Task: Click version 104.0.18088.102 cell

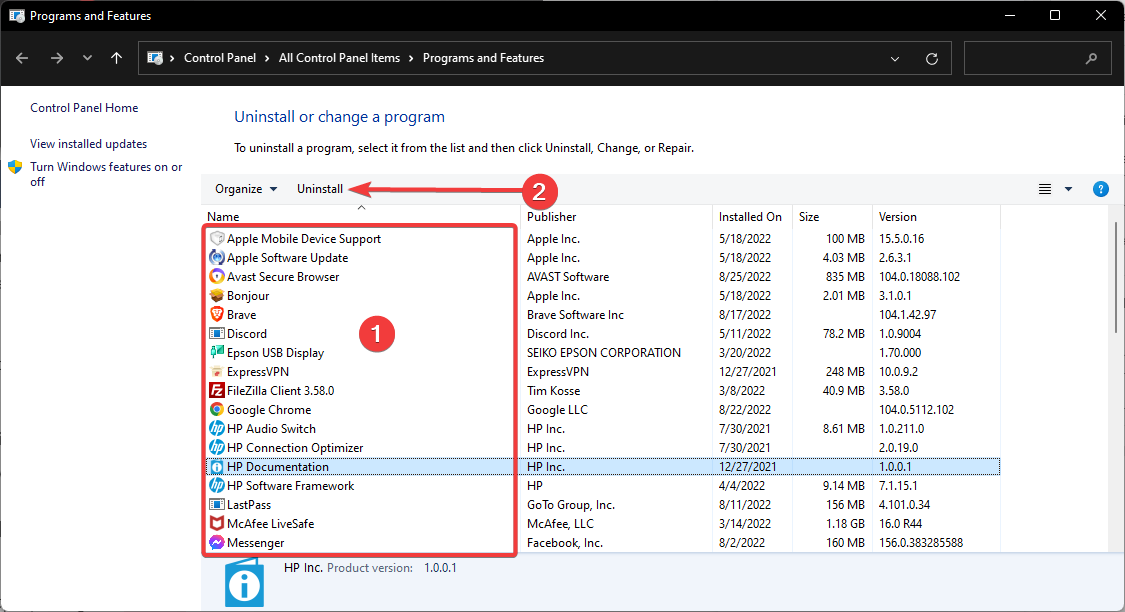Action: 919,276
